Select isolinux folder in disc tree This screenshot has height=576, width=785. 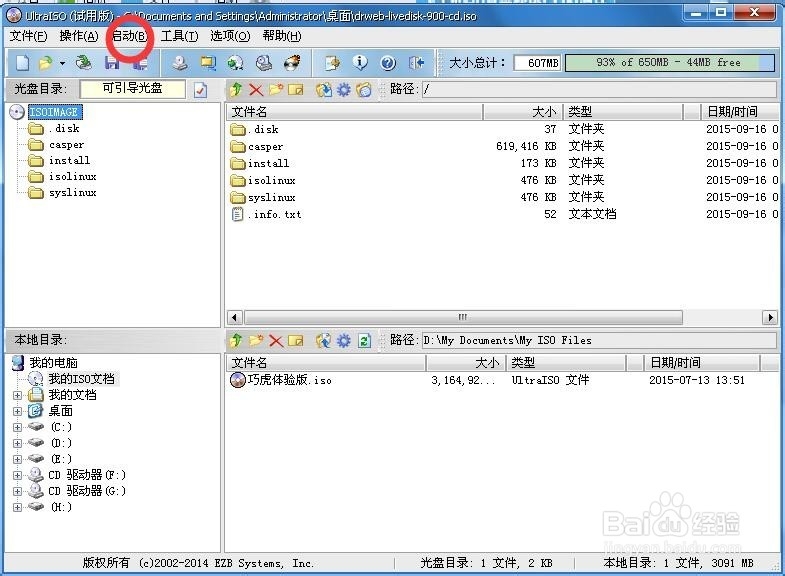pos(73,177)
